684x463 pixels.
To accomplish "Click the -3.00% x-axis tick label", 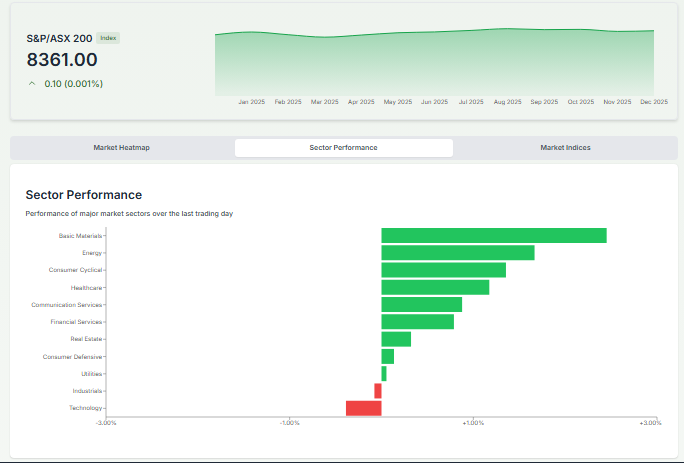I will (106, 422).
